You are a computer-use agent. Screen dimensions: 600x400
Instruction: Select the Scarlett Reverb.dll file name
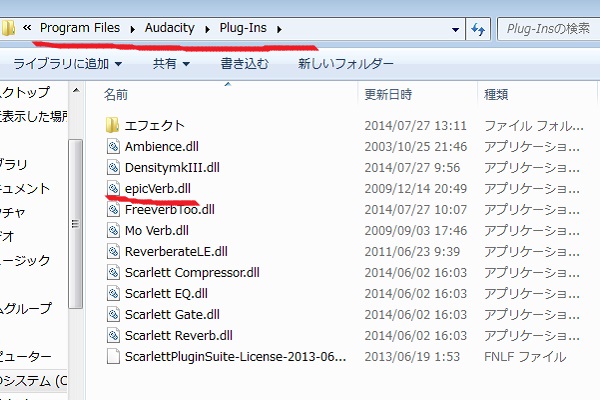point(179,336)
